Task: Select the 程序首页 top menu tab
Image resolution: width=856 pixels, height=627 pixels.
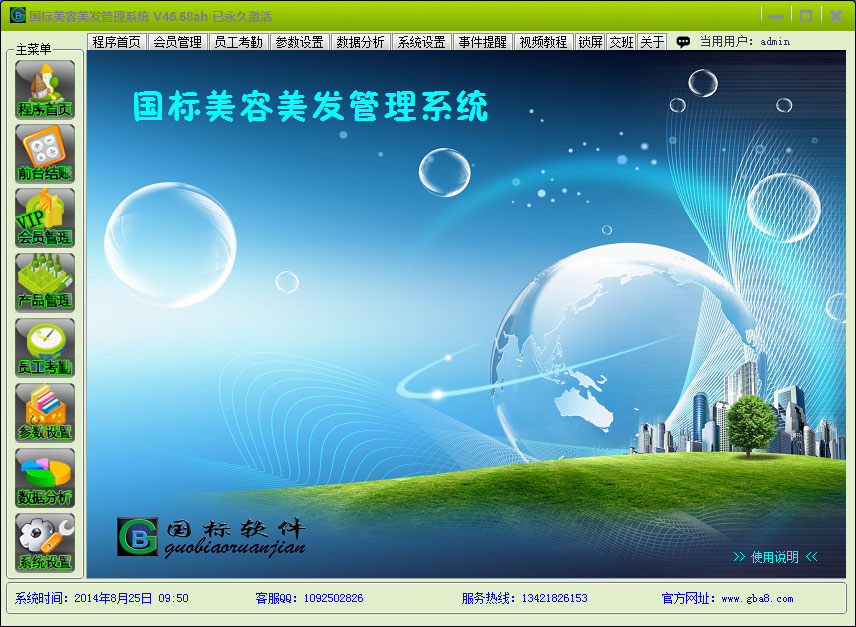Action: [x=116, y=42]
